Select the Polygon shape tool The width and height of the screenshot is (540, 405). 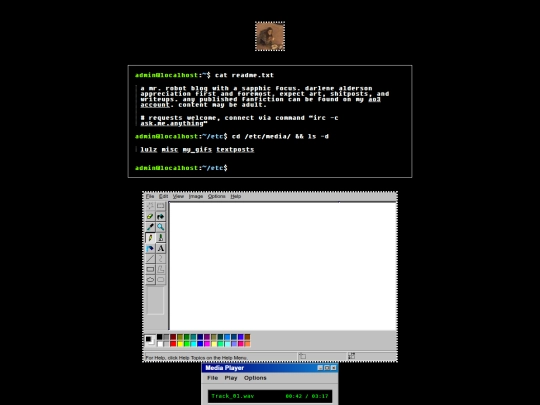[161, 269]
